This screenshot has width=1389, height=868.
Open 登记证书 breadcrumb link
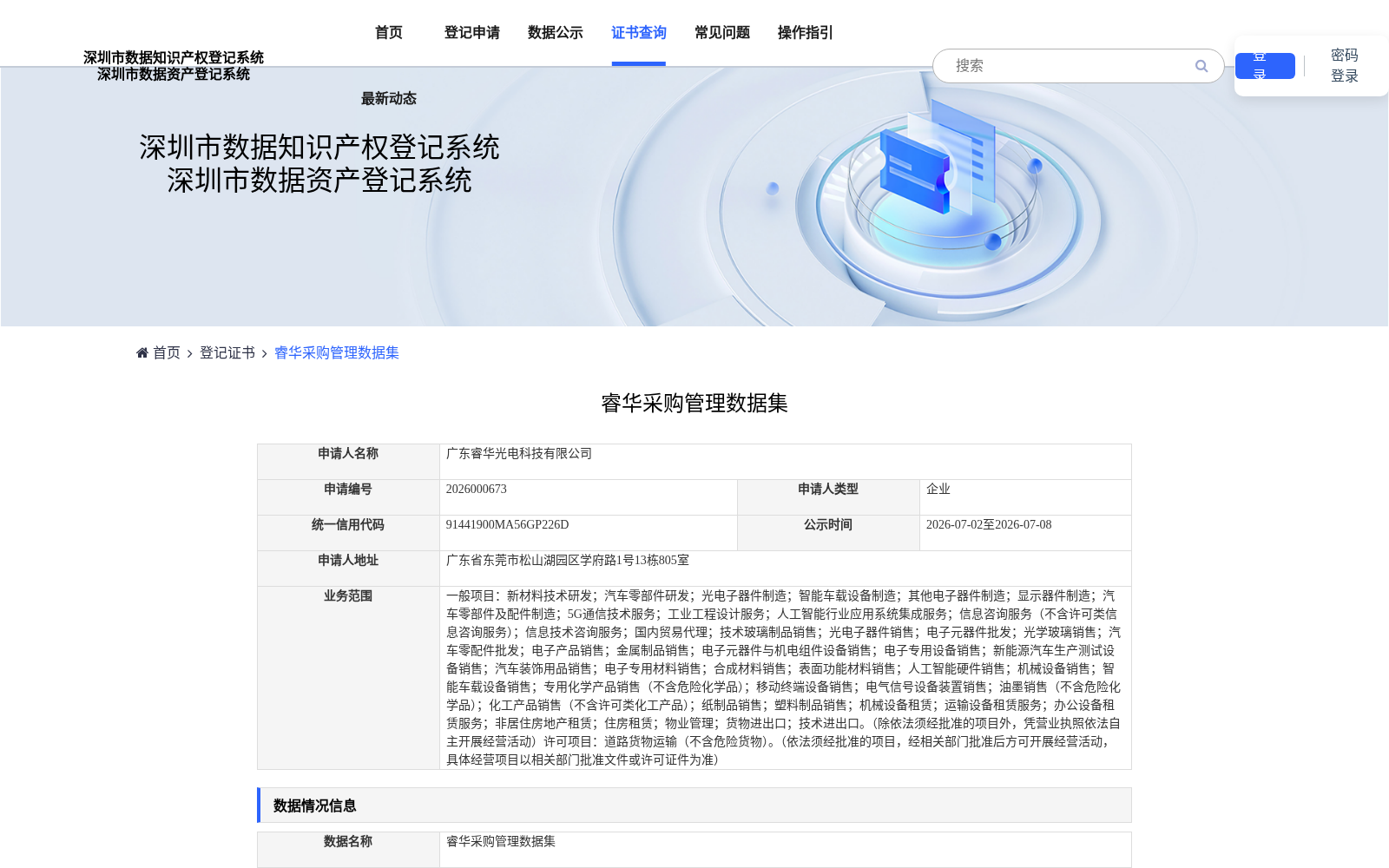[x=227, y=352]
